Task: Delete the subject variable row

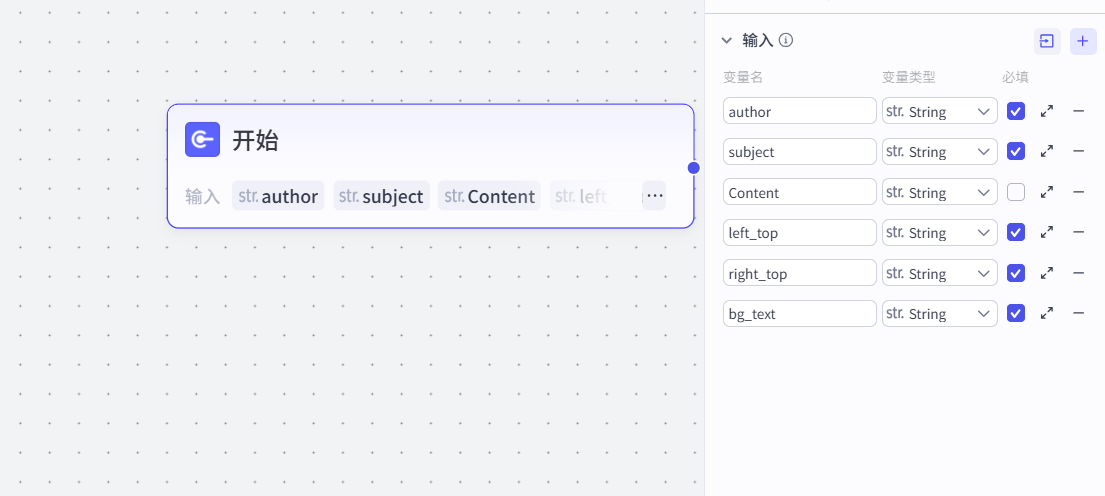Action: [x=1079, y=151]
